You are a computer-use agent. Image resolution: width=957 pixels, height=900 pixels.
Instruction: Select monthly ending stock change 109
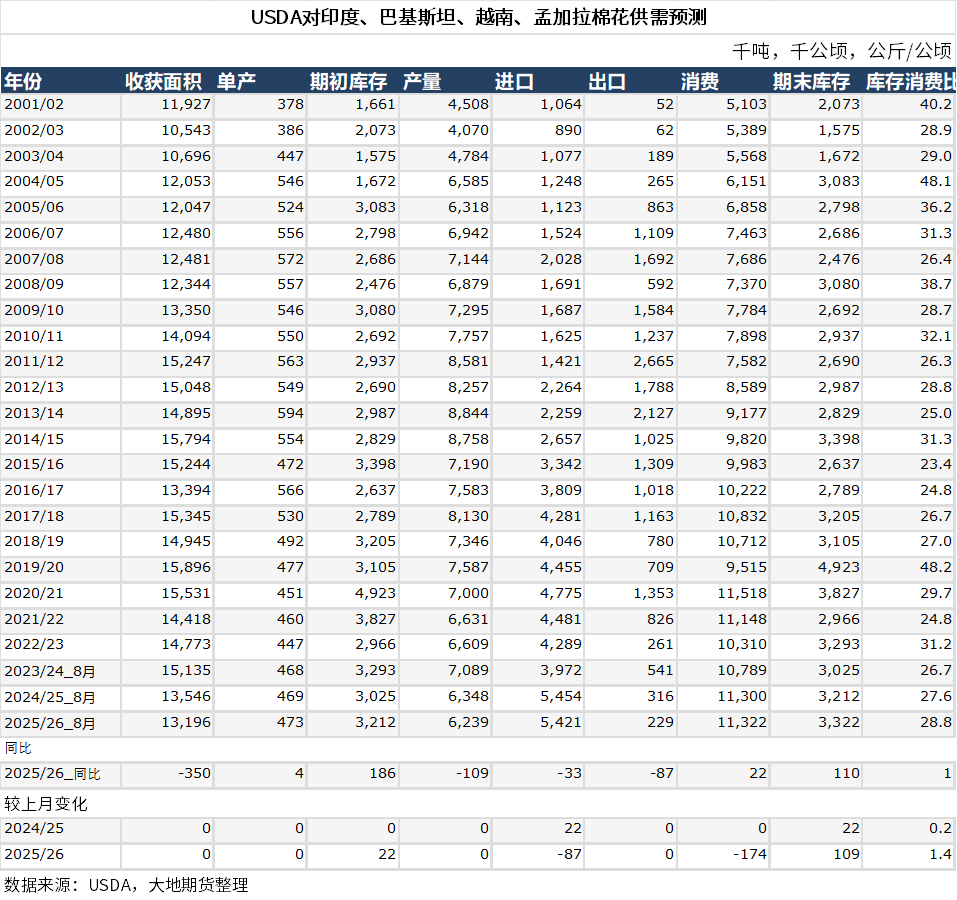tap(847, 854)
